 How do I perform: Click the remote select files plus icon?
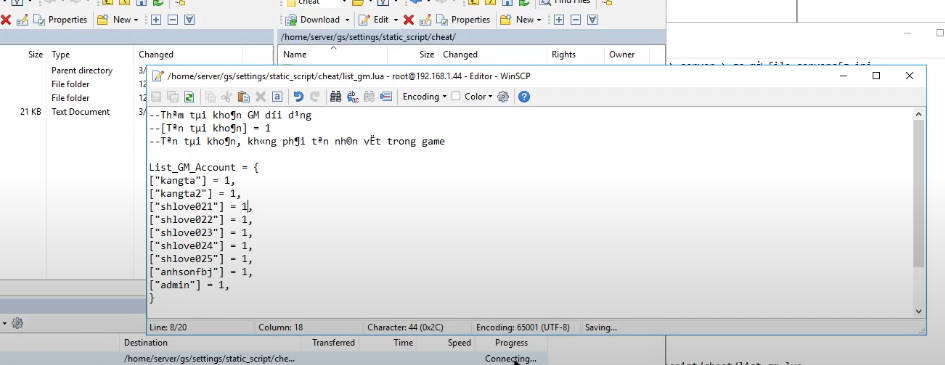click(x=559, y=20)
